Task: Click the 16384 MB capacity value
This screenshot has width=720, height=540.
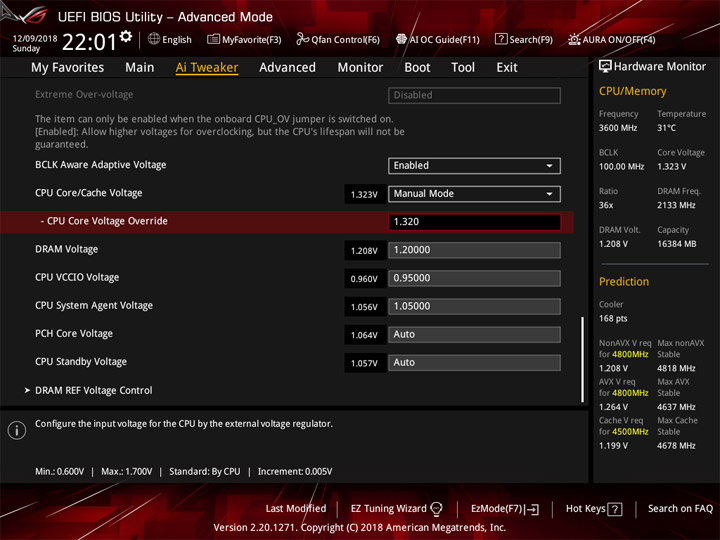Action: click(676, 244)
